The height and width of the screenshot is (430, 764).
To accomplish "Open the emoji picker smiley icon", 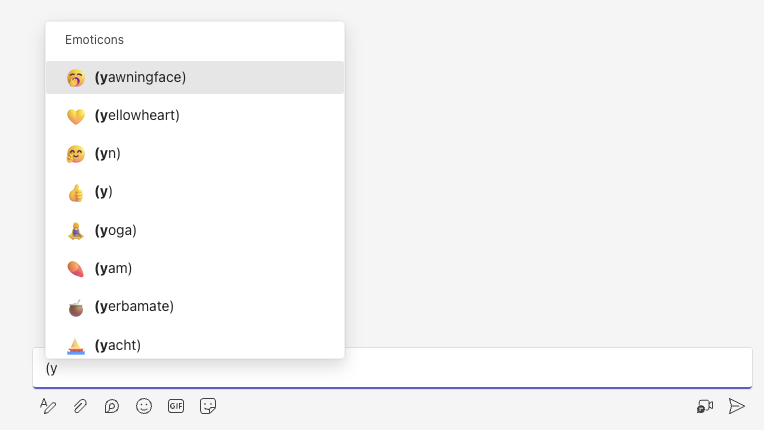I will (x=144, y=406).
